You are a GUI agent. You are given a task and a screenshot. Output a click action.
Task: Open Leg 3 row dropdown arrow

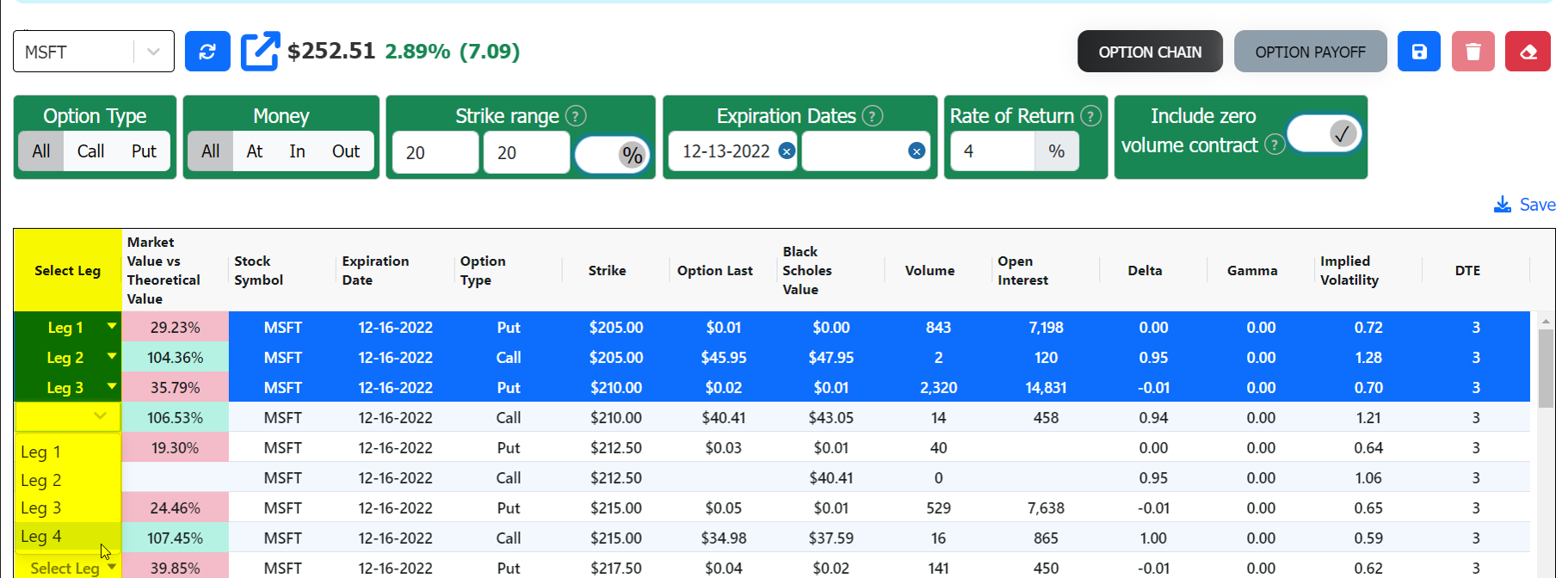(112, 386)
